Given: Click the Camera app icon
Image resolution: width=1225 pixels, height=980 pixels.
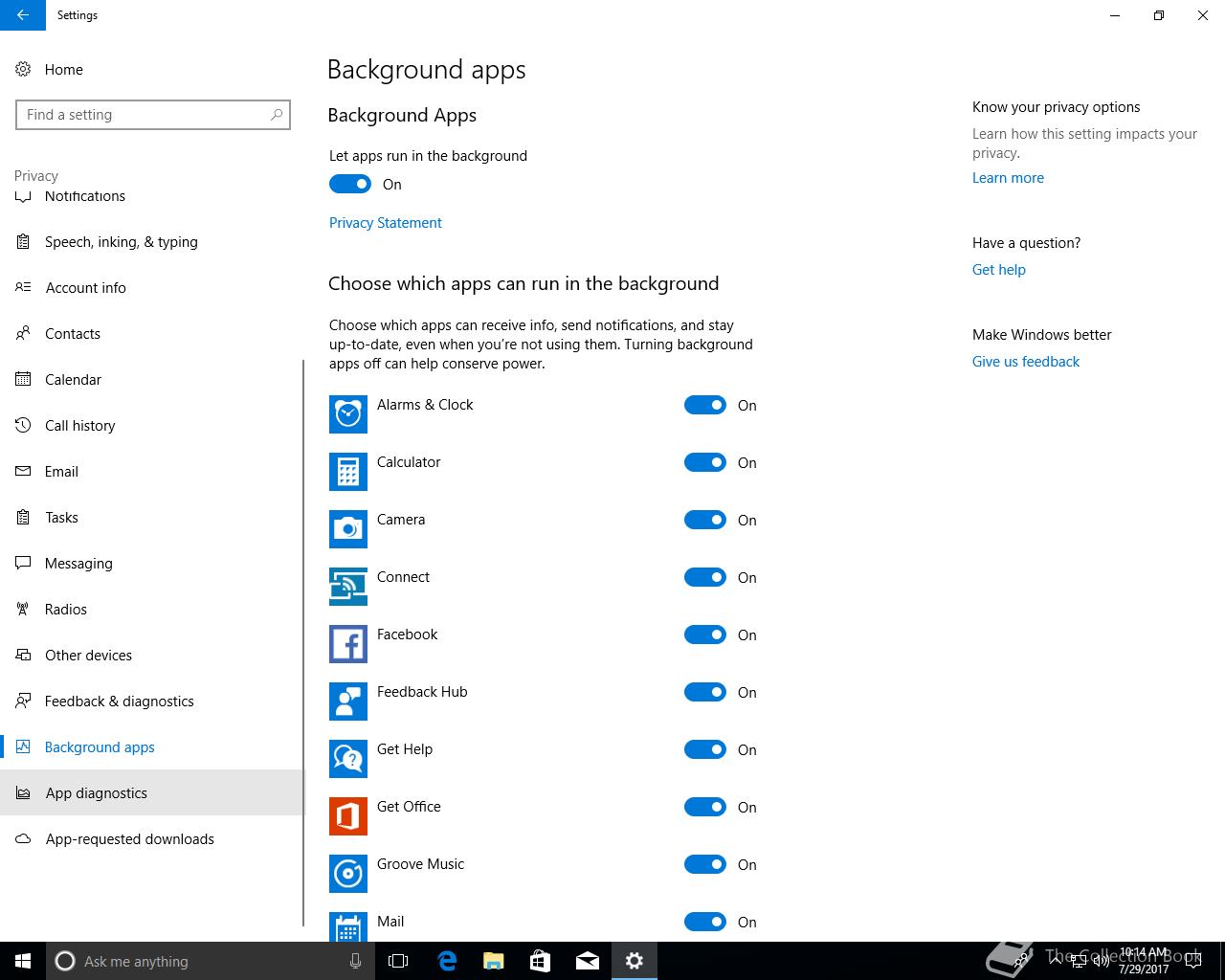Looking at the screenshot, I should (348, 529).
